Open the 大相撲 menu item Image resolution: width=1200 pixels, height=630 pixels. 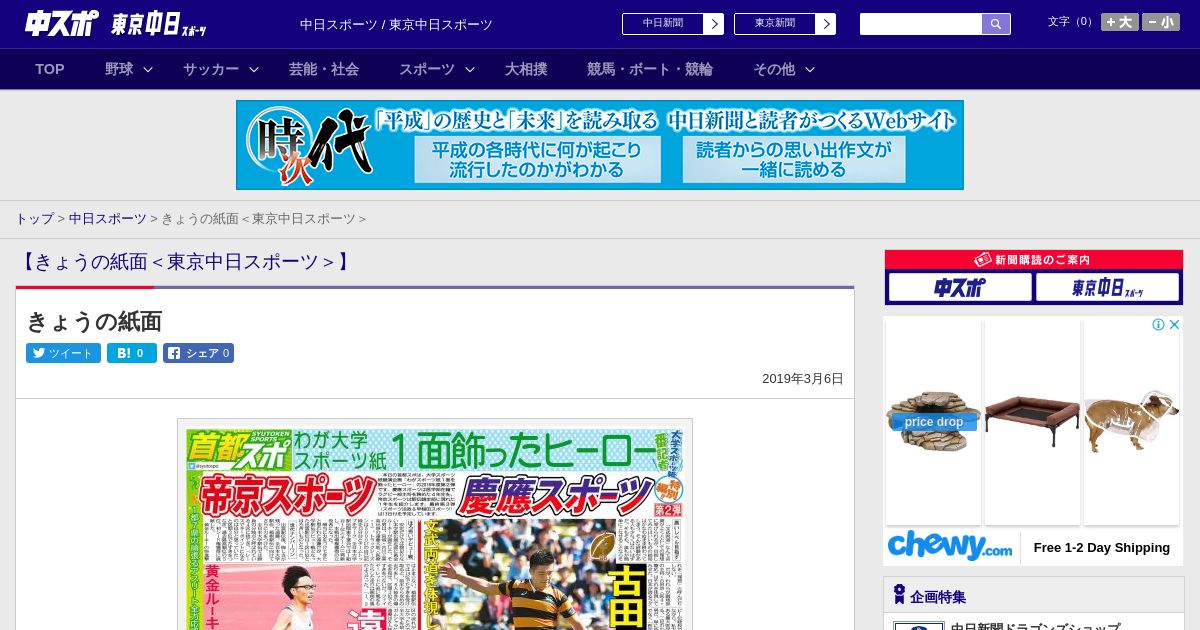tap(526, 69)
